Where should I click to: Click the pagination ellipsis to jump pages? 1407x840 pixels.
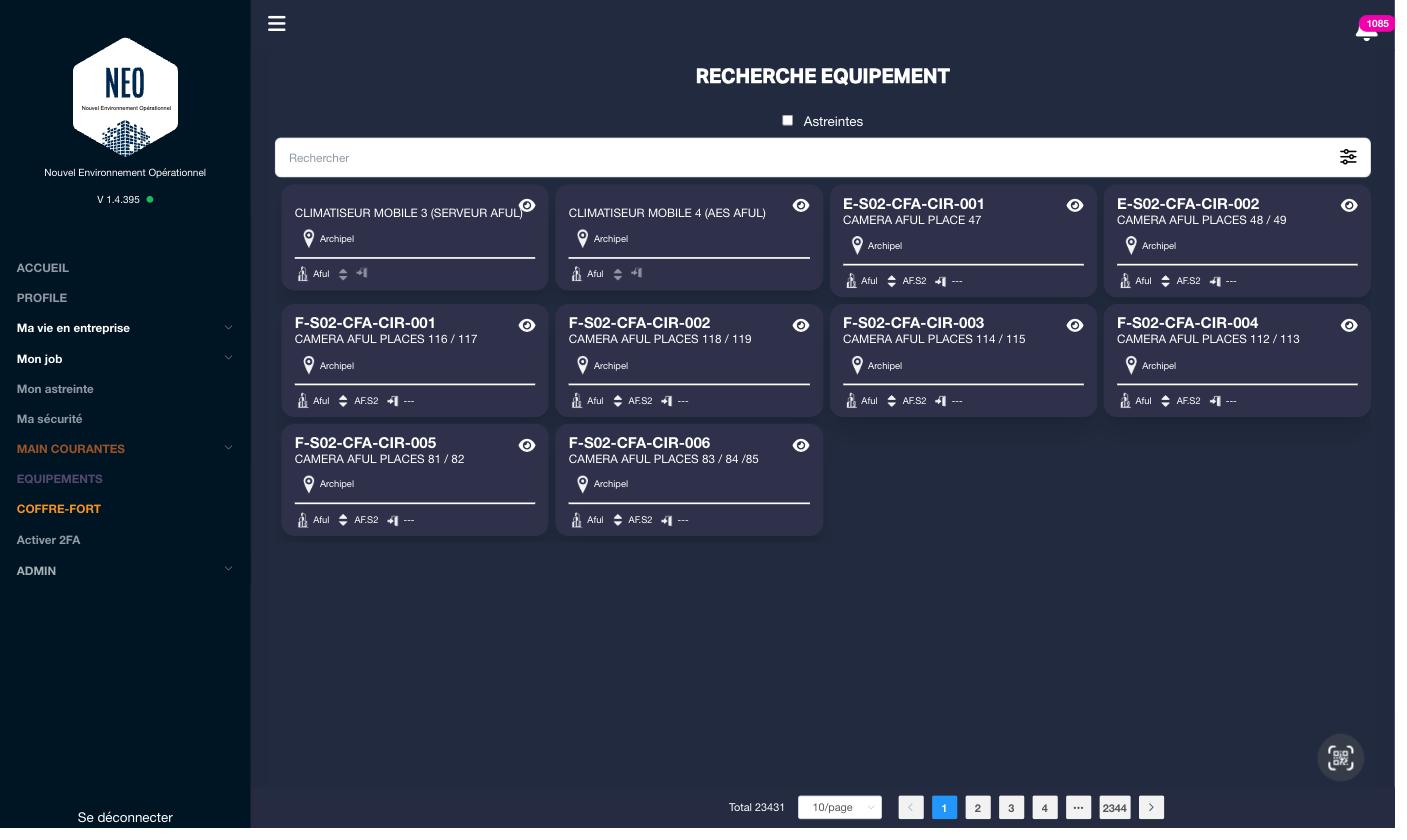pos(1078,808)
